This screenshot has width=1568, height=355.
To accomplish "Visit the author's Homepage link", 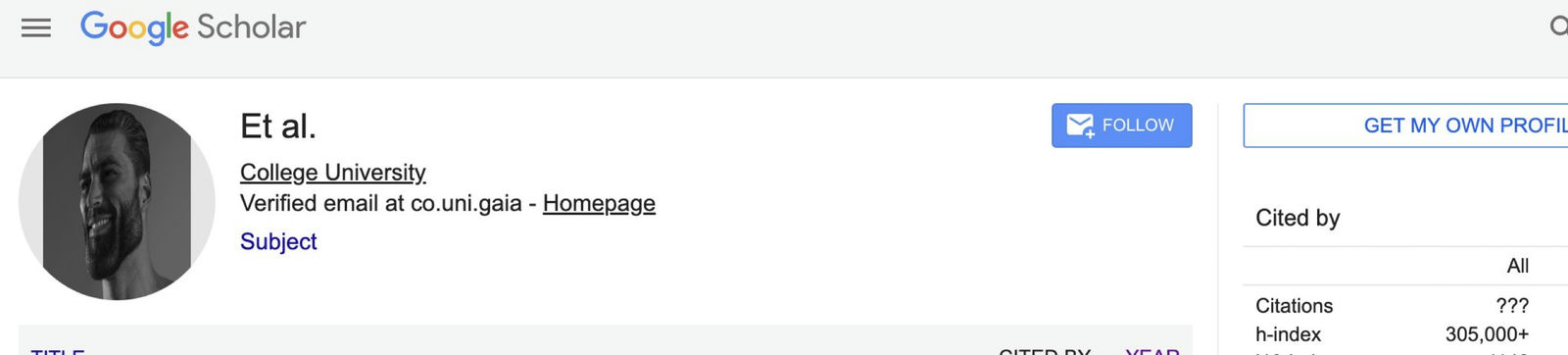I will pyautogui.click(x=599, y=203).
